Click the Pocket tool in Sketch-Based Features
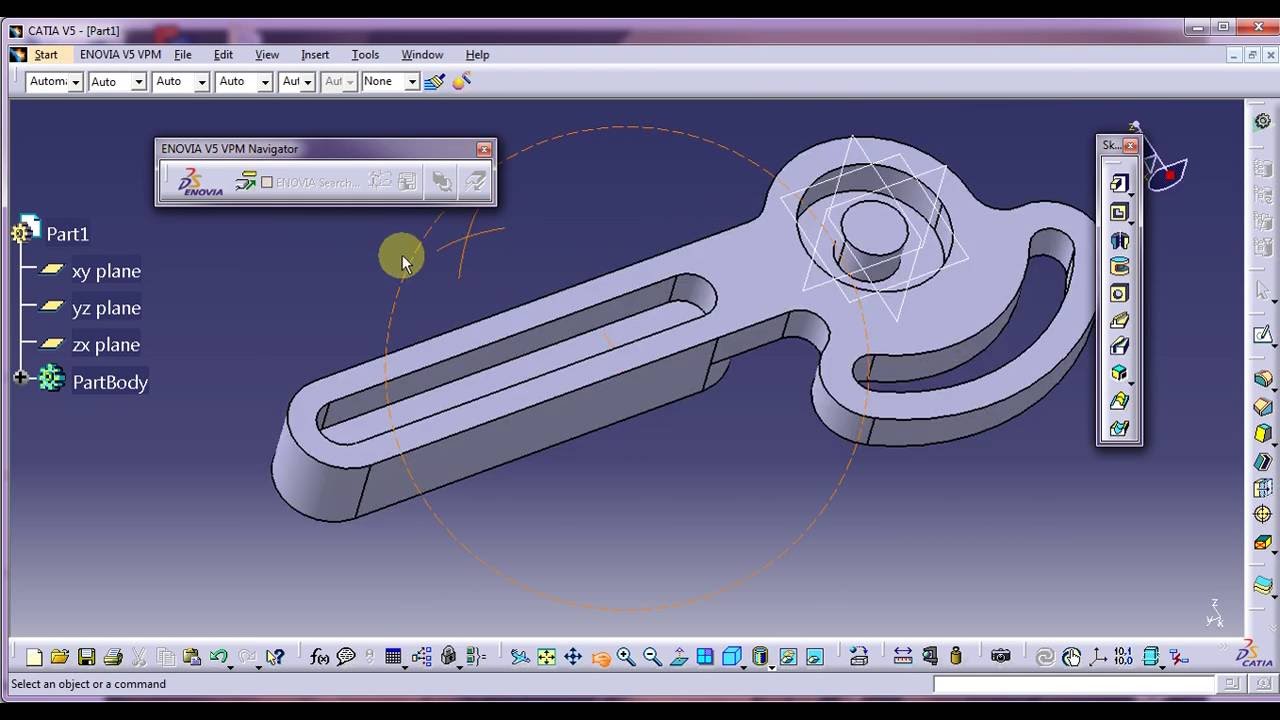The image size is (1280, 720). (x=1119, y=212)
